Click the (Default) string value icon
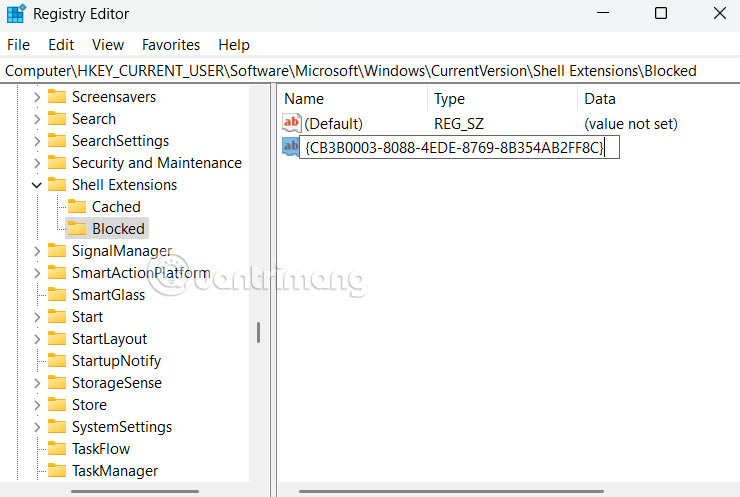 click(x=292, y=123)
